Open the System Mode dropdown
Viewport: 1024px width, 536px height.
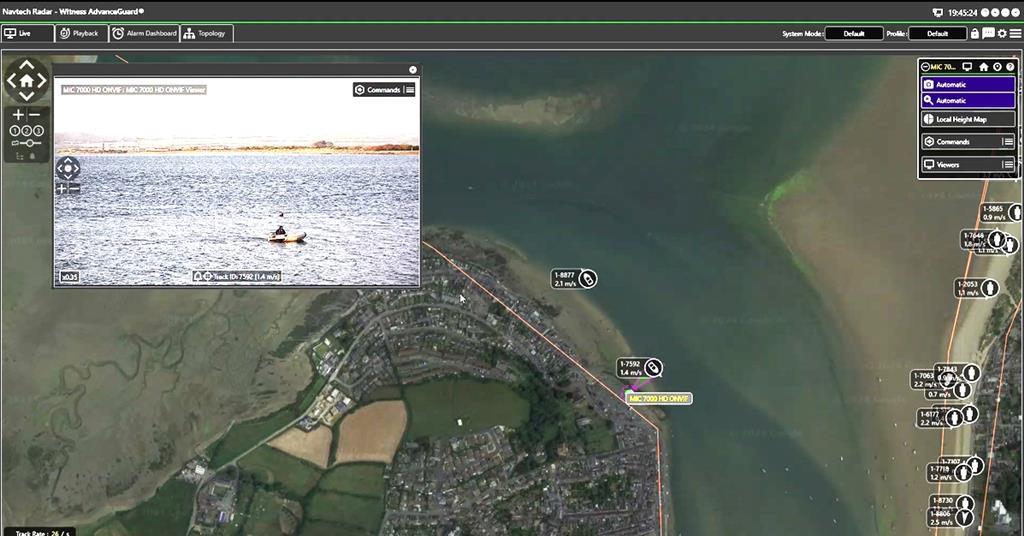point(853,33)
